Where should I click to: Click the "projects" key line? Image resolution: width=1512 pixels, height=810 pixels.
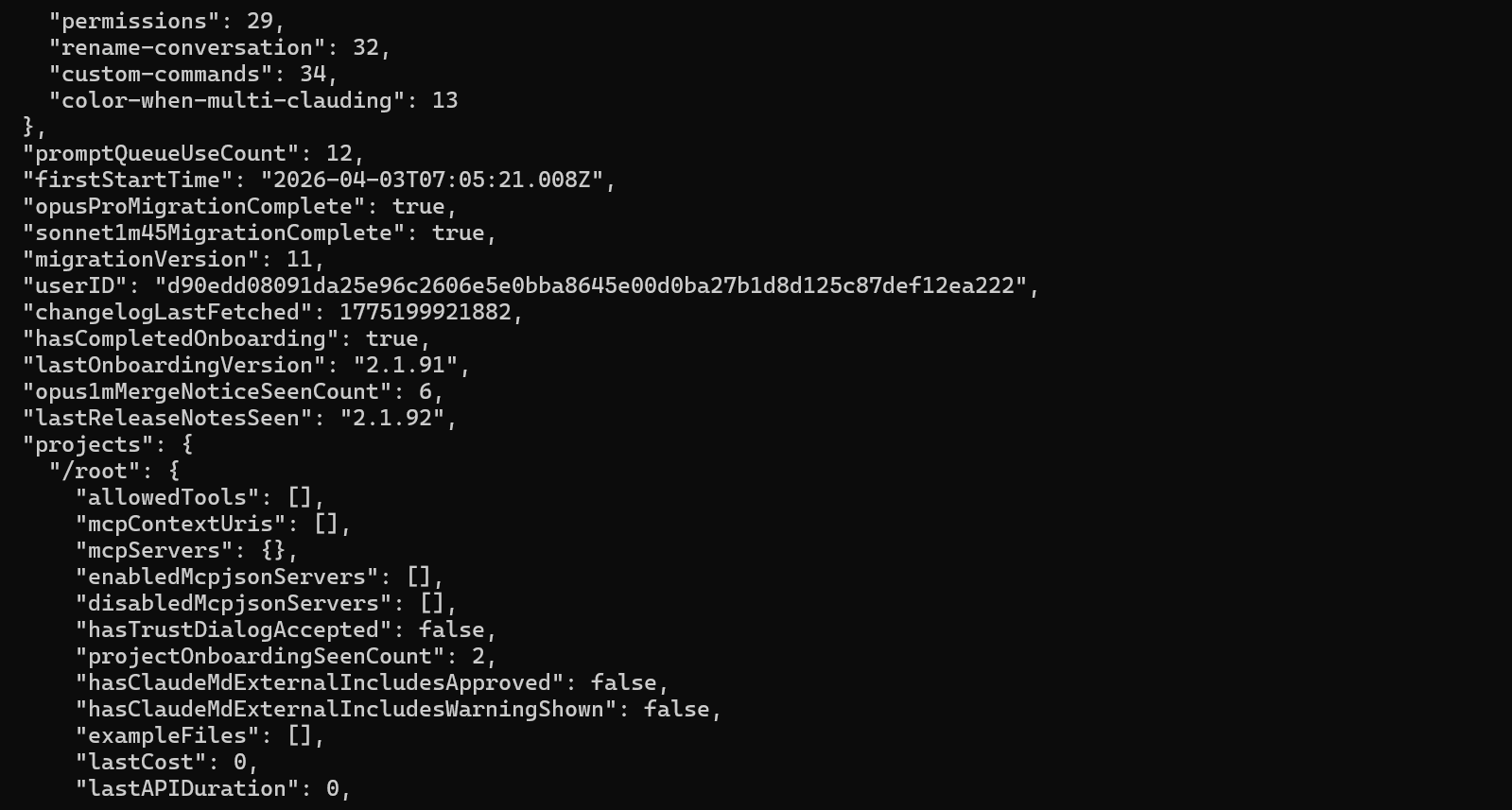(108, 444)
